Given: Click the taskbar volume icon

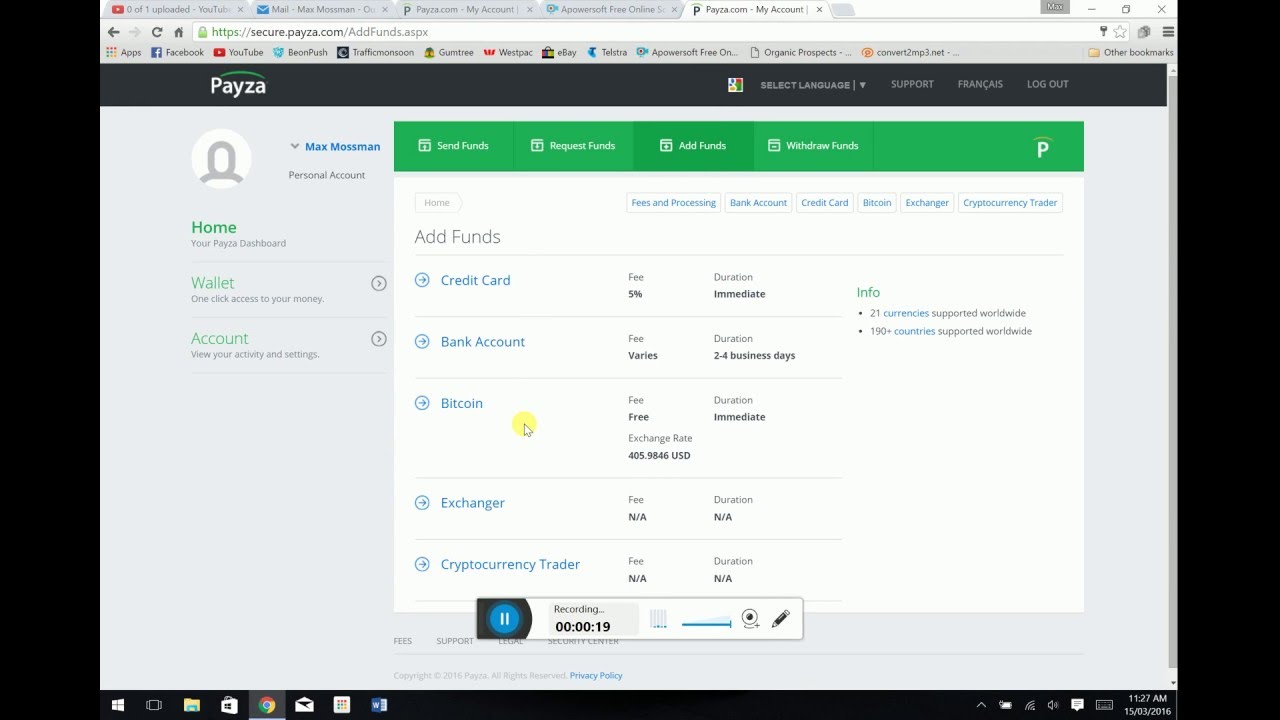Looking at the screenshot, I should coord(1053,705).
